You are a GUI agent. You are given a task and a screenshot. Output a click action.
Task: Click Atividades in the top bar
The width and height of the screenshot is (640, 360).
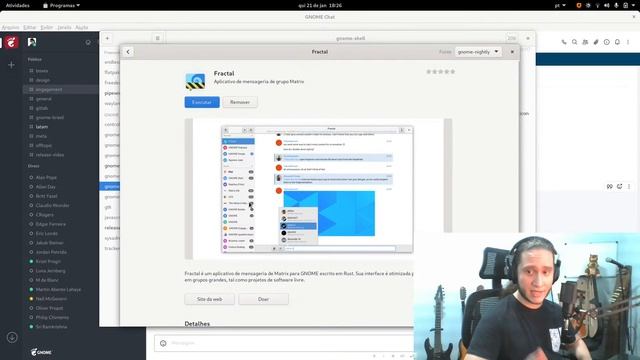[x=18, y=5]
